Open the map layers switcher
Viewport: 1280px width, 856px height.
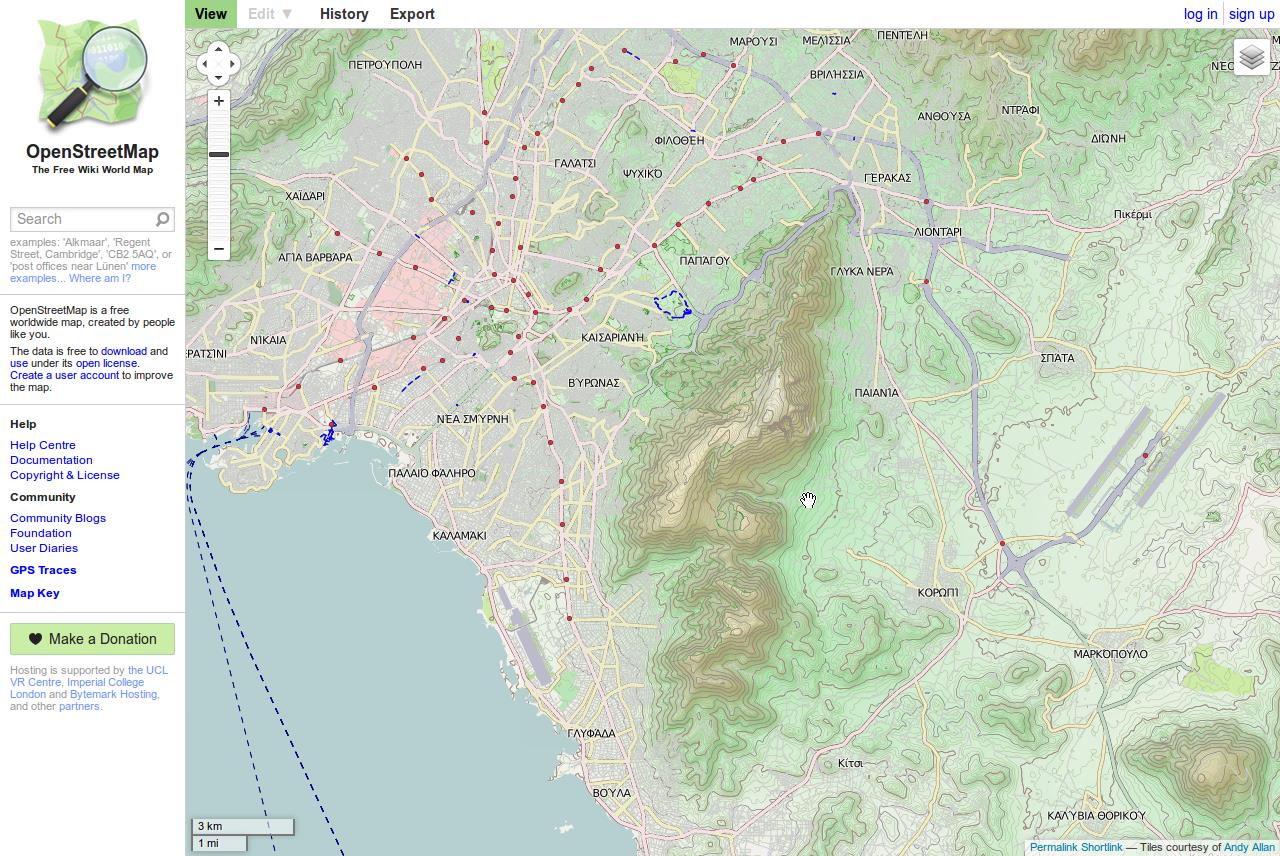(x=1252, y=58)
